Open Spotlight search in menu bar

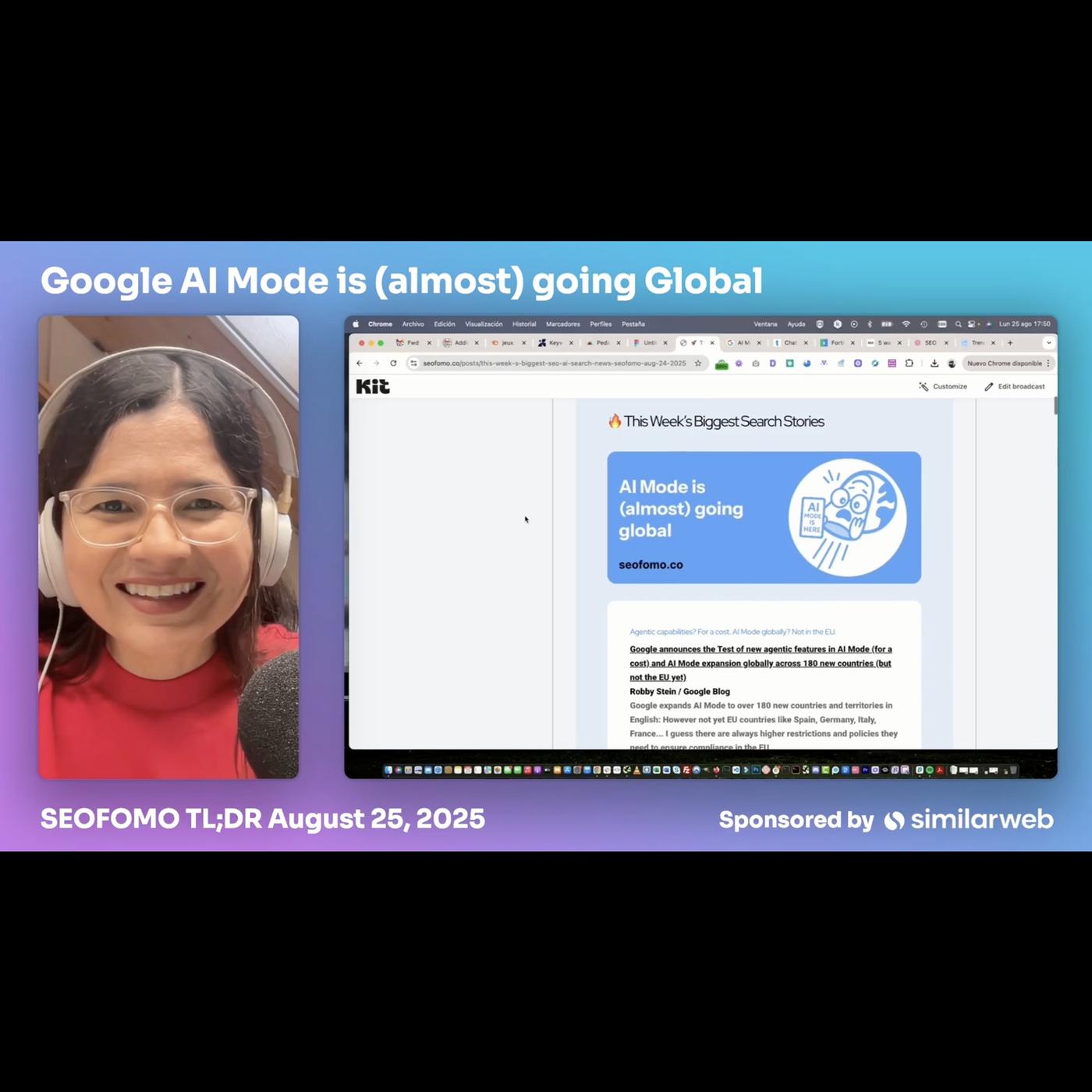click(959, 324)
